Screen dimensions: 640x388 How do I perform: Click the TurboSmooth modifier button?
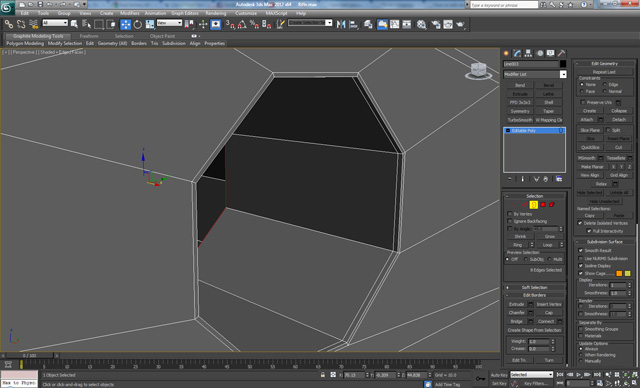[520, 120]
